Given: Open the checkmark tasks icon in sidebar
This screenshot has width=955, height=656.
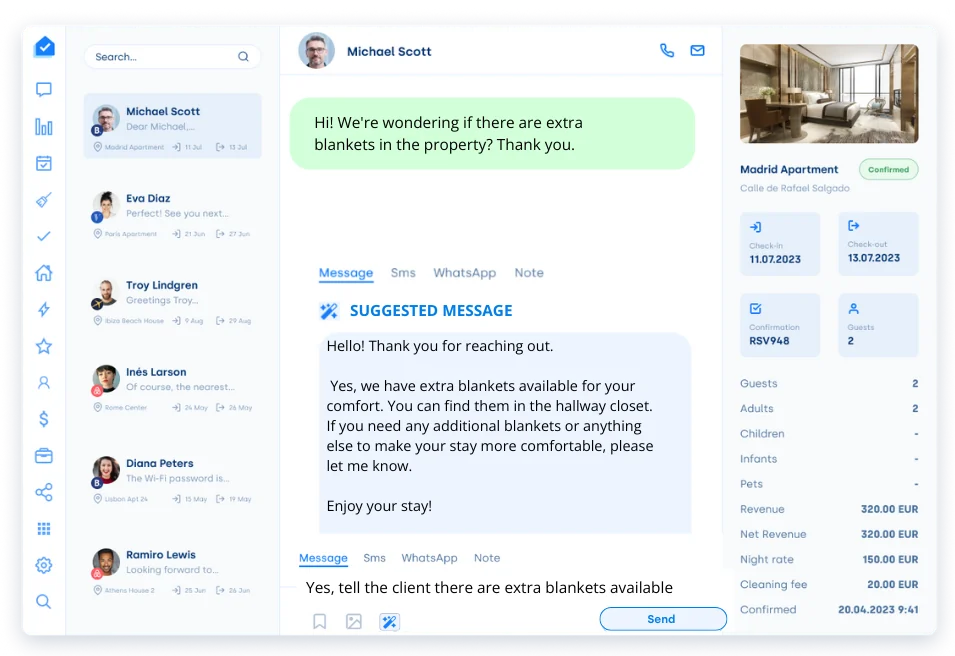Looking at the screenshot, I should click(44, 236).
